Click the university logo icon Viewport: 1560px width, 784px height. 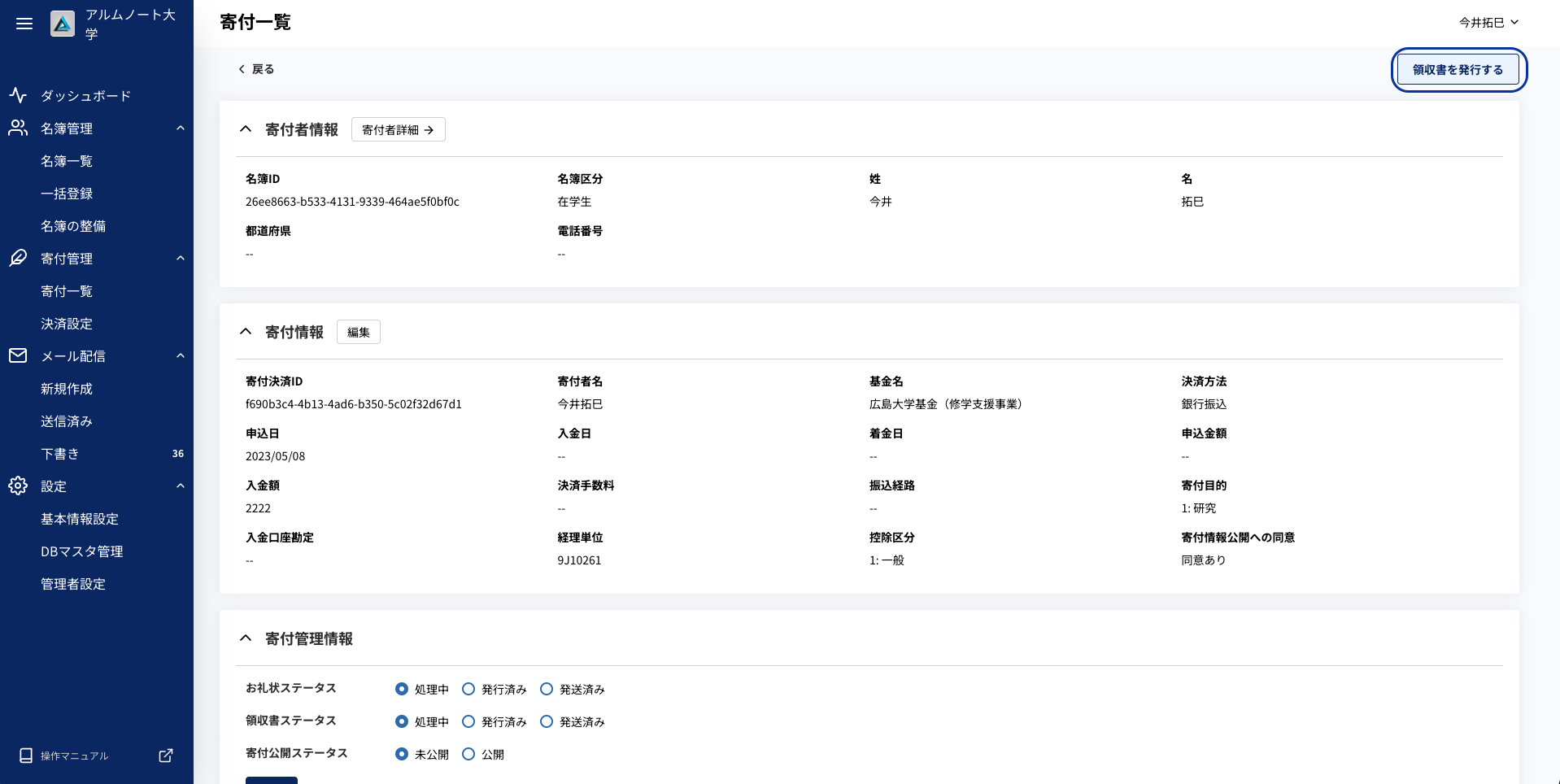(x=63, y=24)
